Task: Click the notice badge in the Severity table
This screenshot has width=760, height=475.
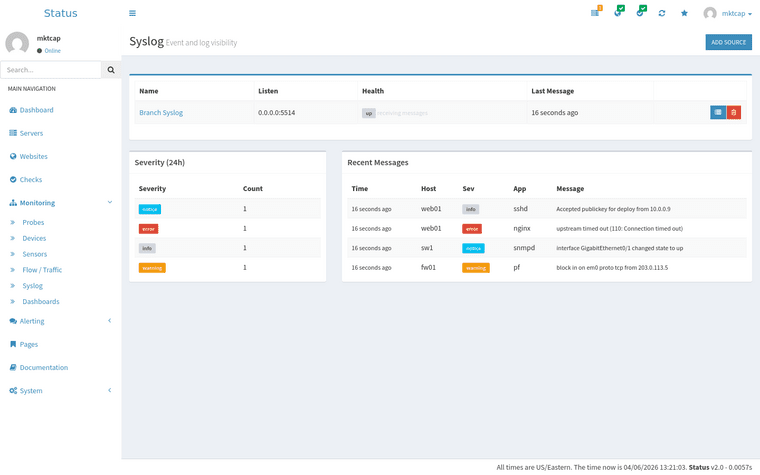Action: pyautogui.click(x=150, y=209)
